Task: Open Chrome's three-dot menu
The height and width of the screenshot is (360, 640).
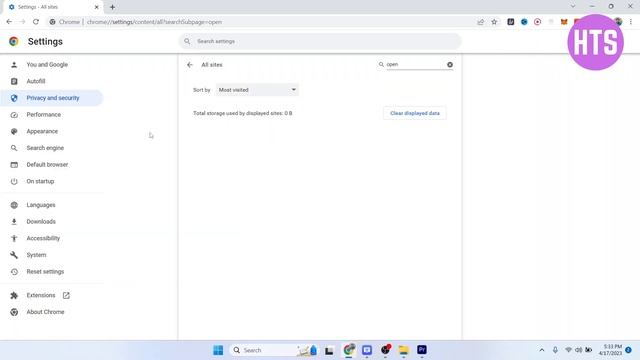Action: pyautogui.click(x=631, y=22)
